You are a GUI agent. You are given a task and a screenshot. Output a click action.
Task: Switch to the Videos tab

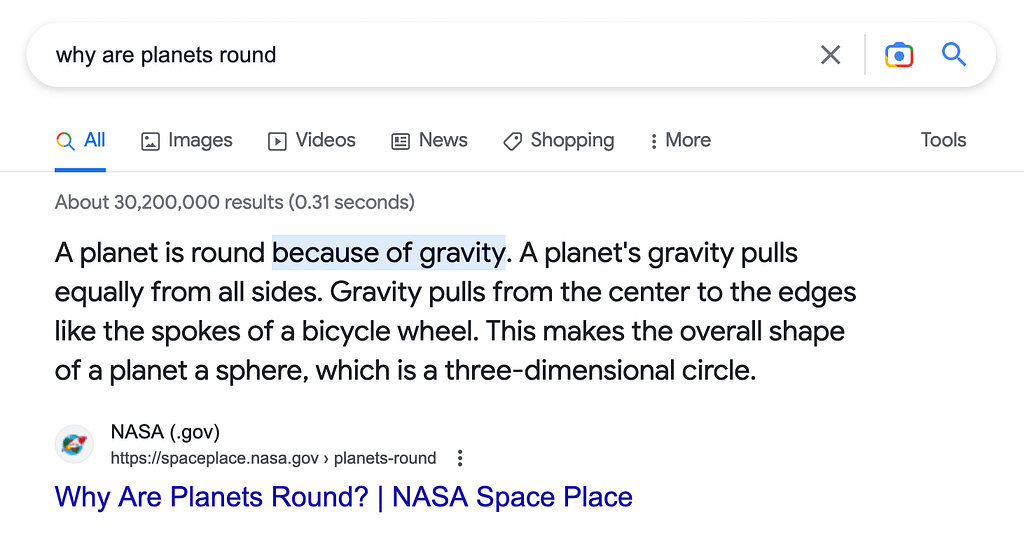tap(312, 140)
